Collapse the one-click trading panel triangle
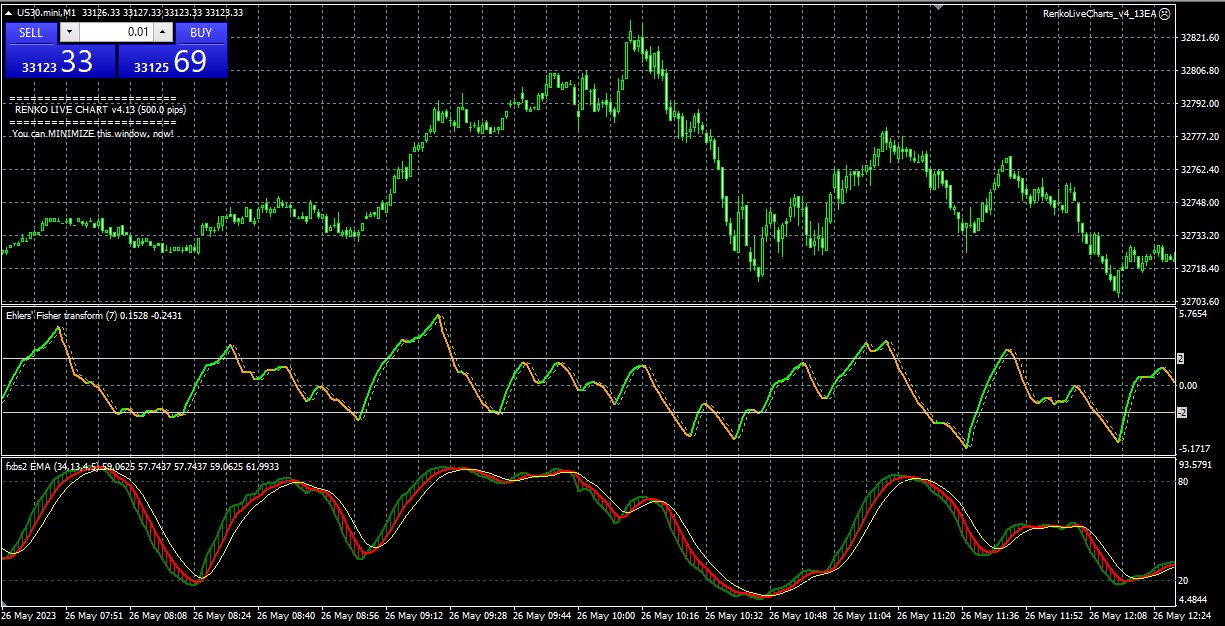 tap(9, 13)
